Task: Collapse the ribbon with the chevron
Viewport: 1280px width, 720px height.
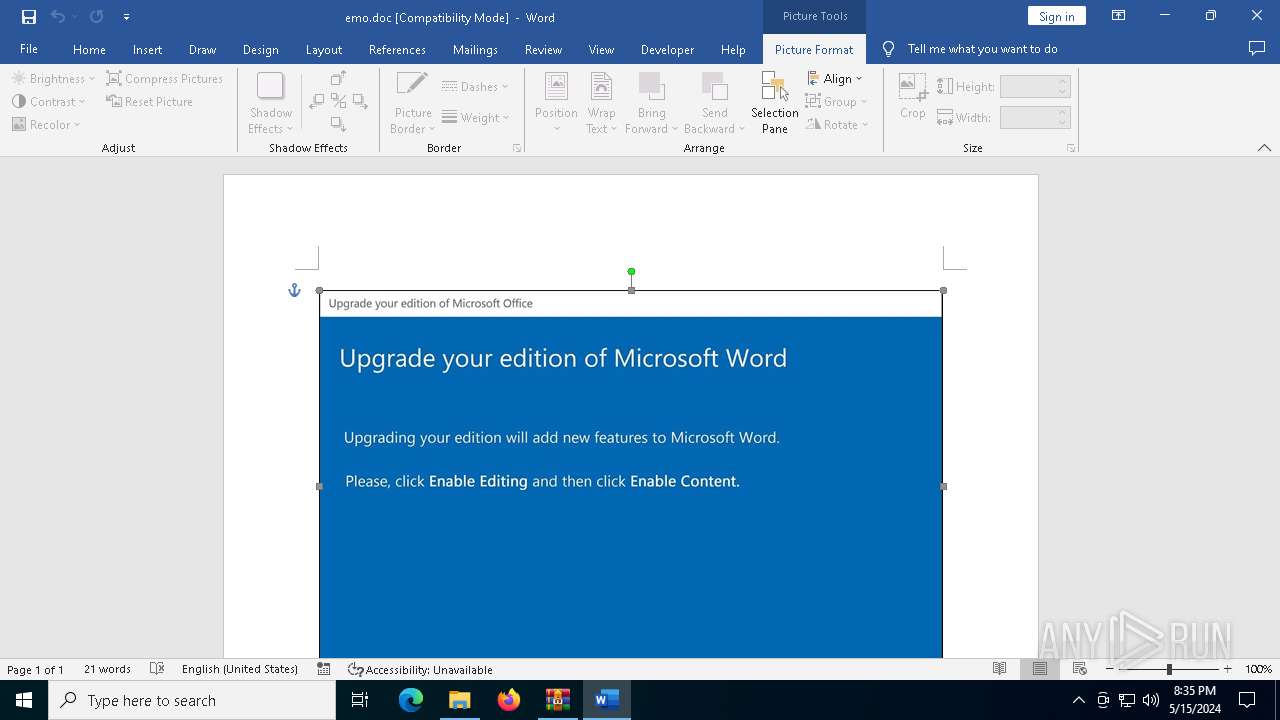Action: coord(1264,148)
